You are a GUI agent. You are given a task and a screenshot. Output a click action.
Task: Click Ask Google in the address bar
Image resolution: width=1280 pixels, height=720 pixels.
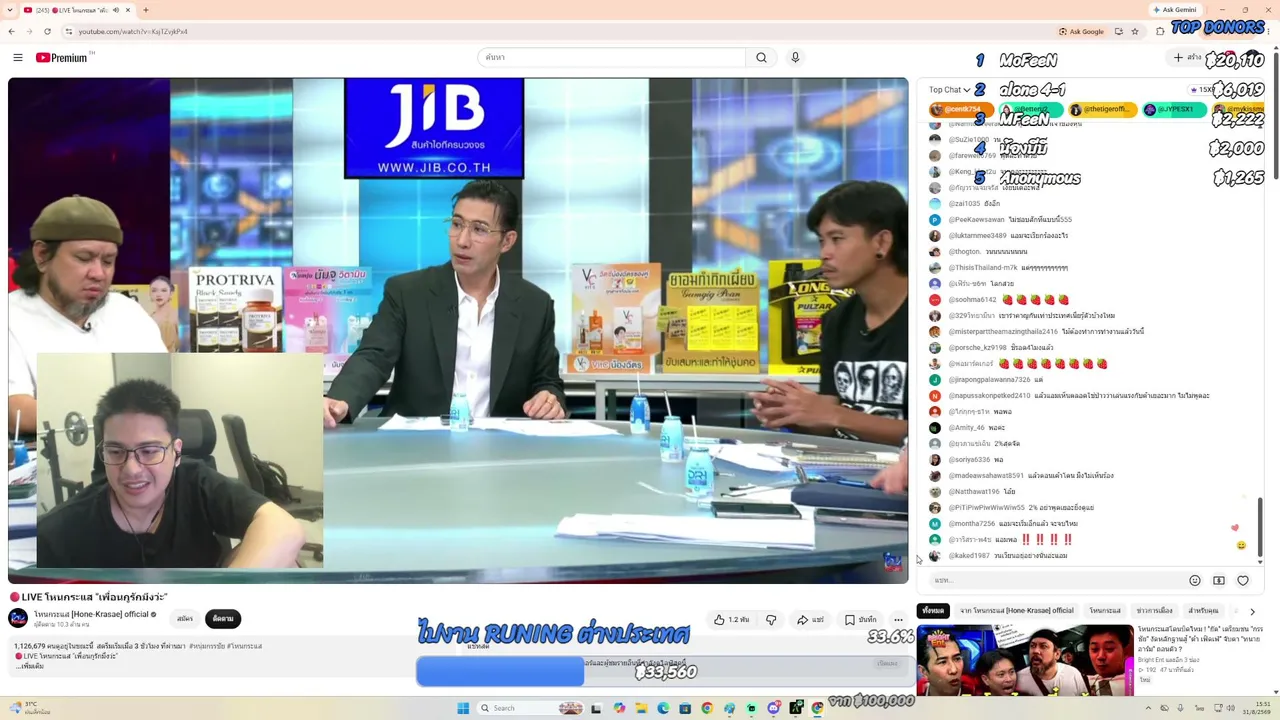tap(1081, 31)
